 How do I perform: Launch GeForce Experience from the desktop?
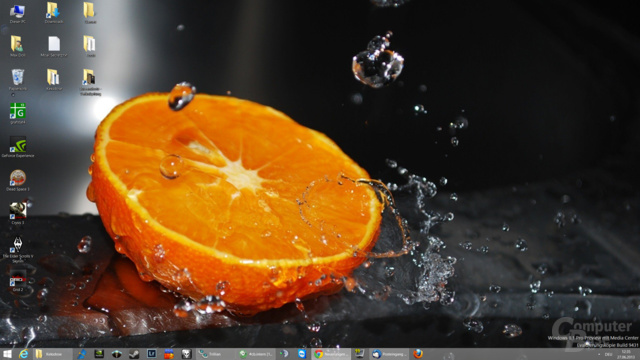pyautogui.click(x=18, y=147)
